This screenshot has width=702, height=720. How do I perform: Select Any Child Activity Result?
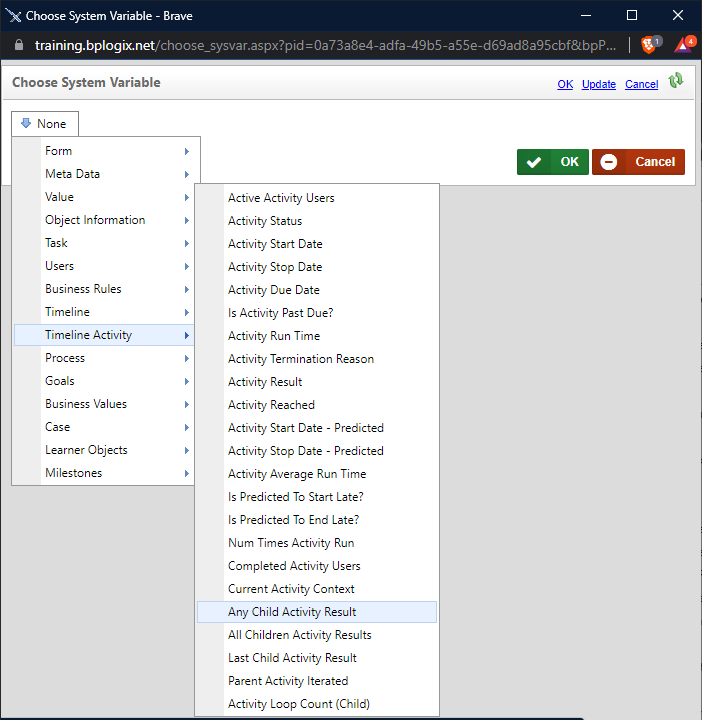317,612
